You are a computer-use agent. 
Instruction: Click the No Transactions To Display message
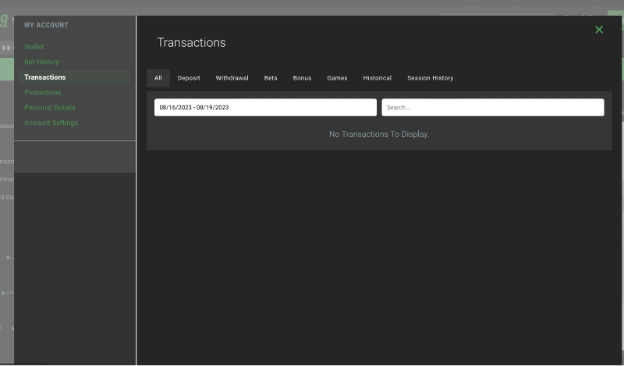tap(379, 134)
